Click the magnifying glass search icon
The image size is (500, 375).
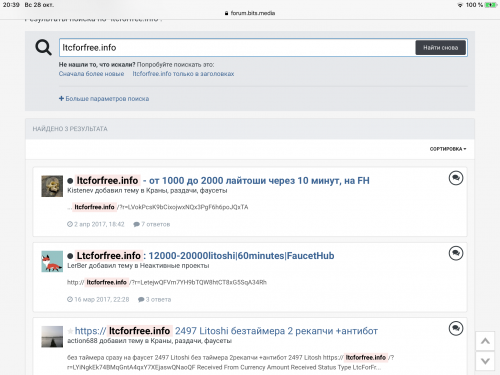pyautogui.click(x=43, y=47)
